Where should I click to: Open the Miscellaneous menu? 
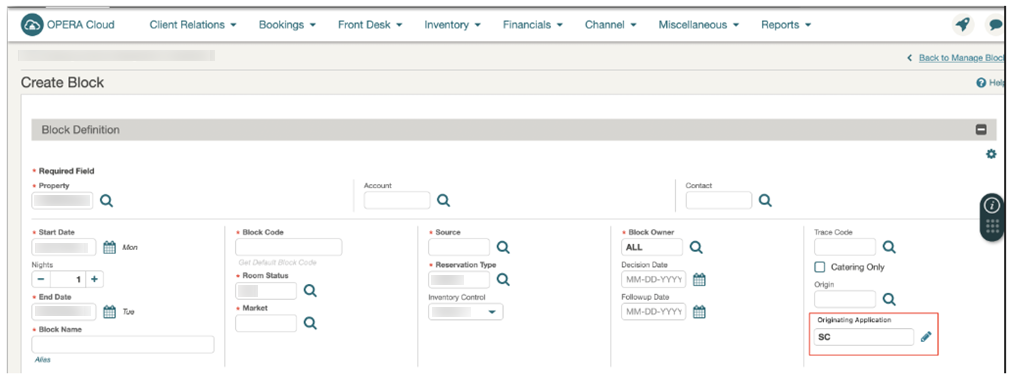click(698, 25)
